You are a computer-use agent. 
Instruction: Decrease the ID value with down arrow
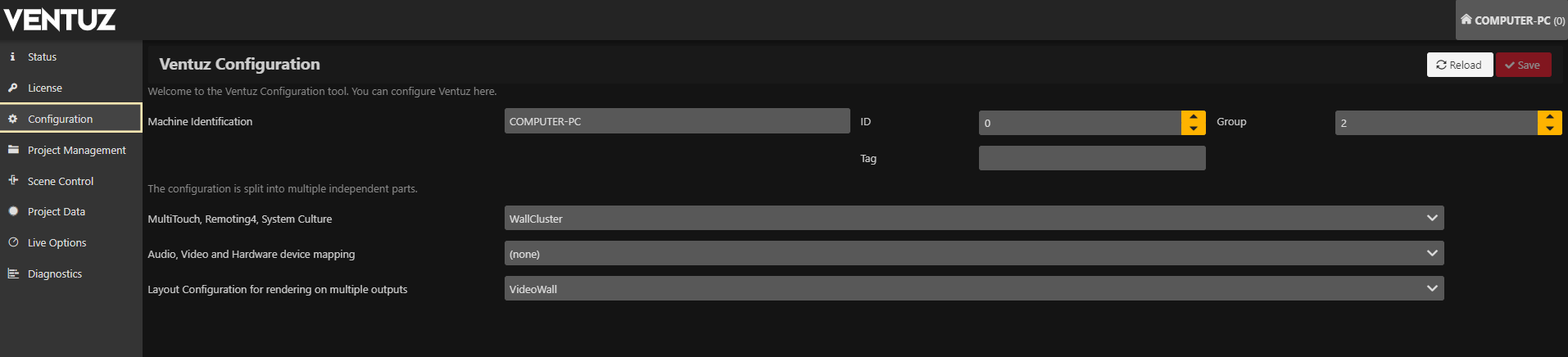1194,129
